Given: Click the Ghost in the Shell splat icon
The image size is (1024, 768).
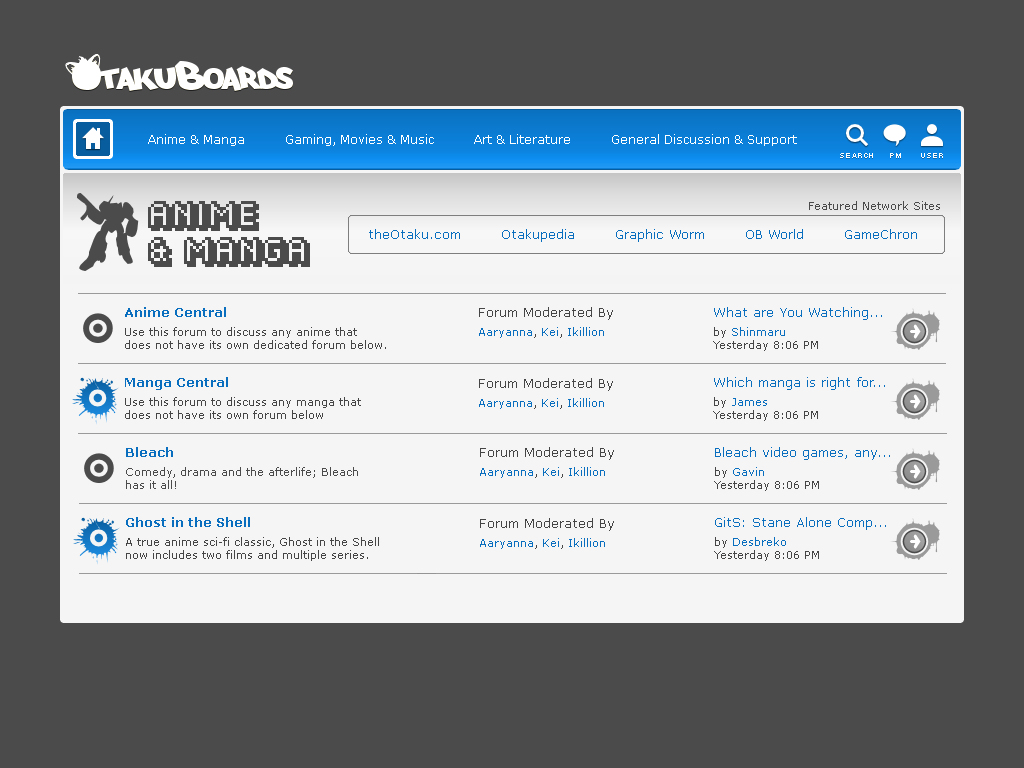Looking at the screenshot, I should pos(97,539).
